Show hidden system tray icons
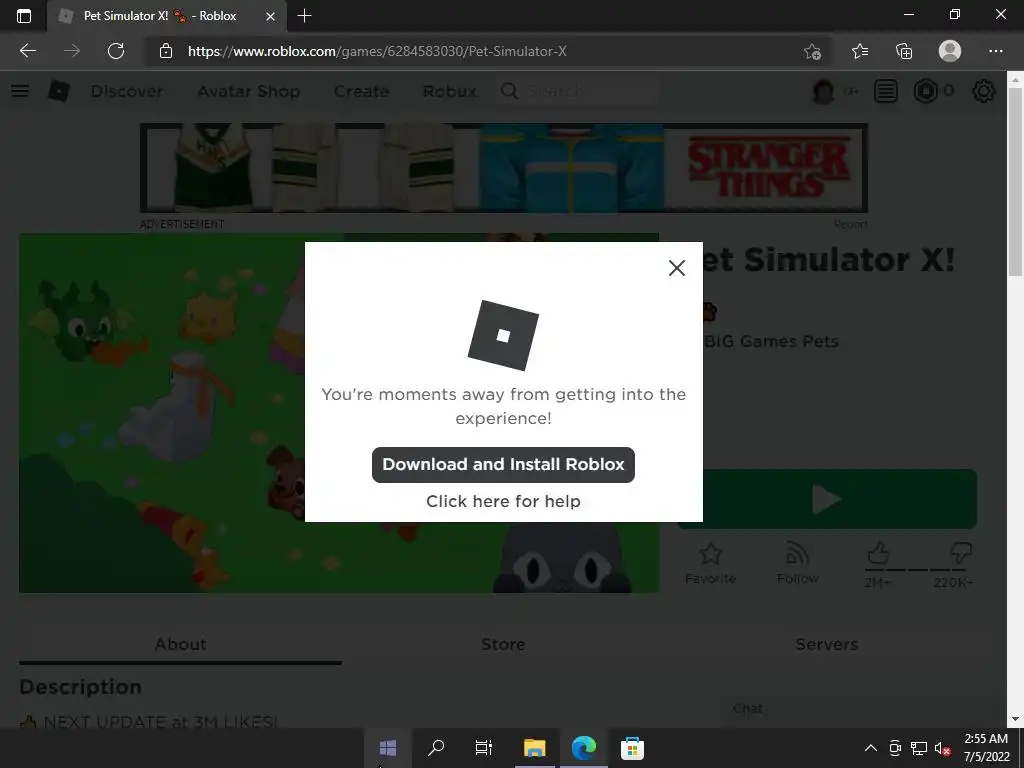1024x768 pixels. pyautogui.click(x=871, y=748)
